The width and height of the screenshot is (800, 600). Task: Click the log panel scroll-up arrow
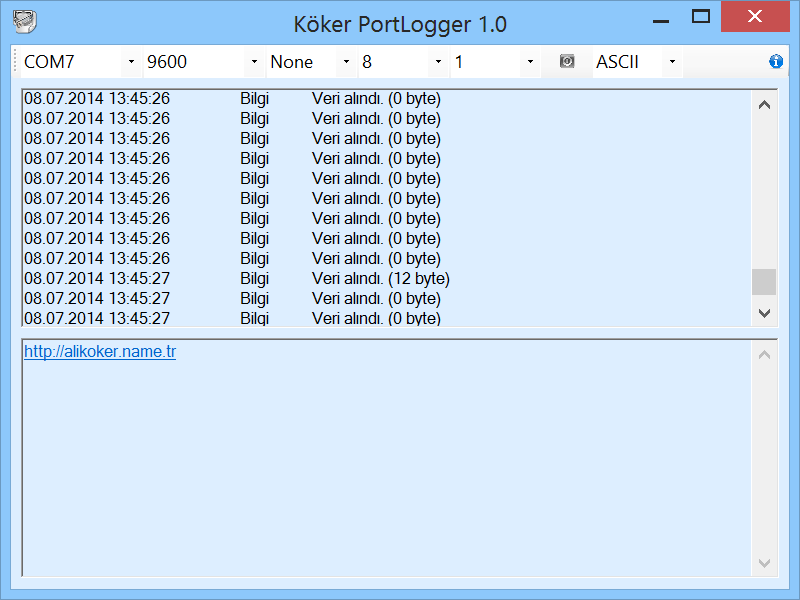pyautogui.click(x=764, y=103)
